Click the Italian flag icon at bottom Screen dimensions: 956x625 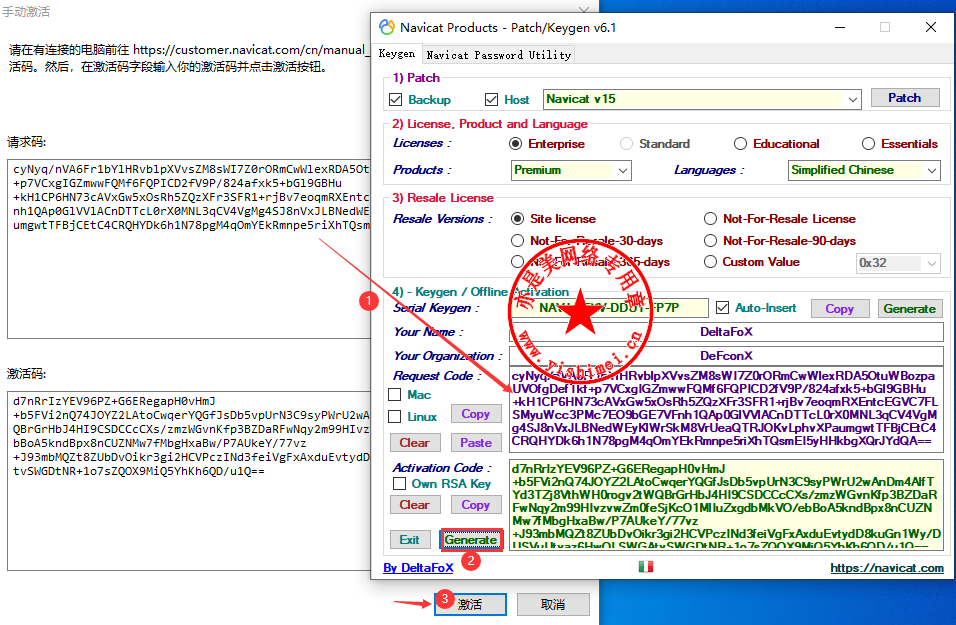click(x=646, y=566)
